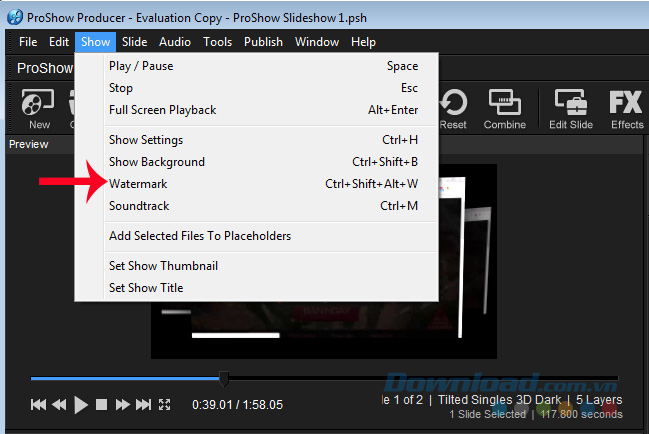Open the Help menu
649x434 pixels.
pos(363,42)
